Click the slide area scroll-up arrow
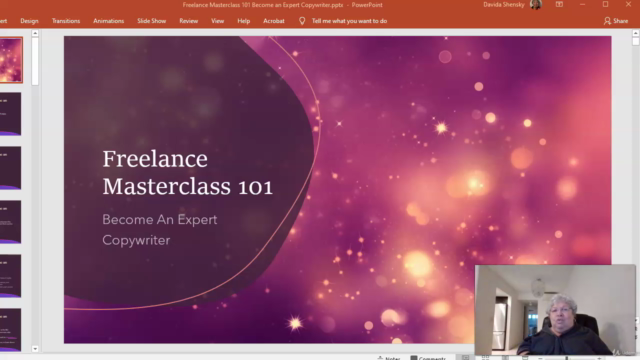 (636, 33)
